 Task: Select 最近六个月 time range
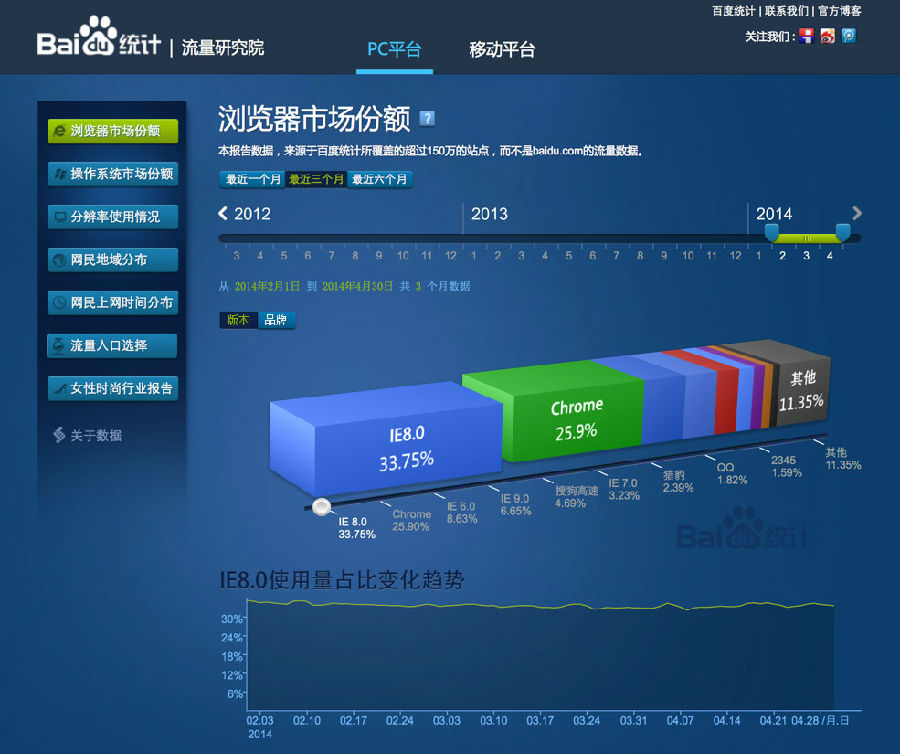(380, 180)
